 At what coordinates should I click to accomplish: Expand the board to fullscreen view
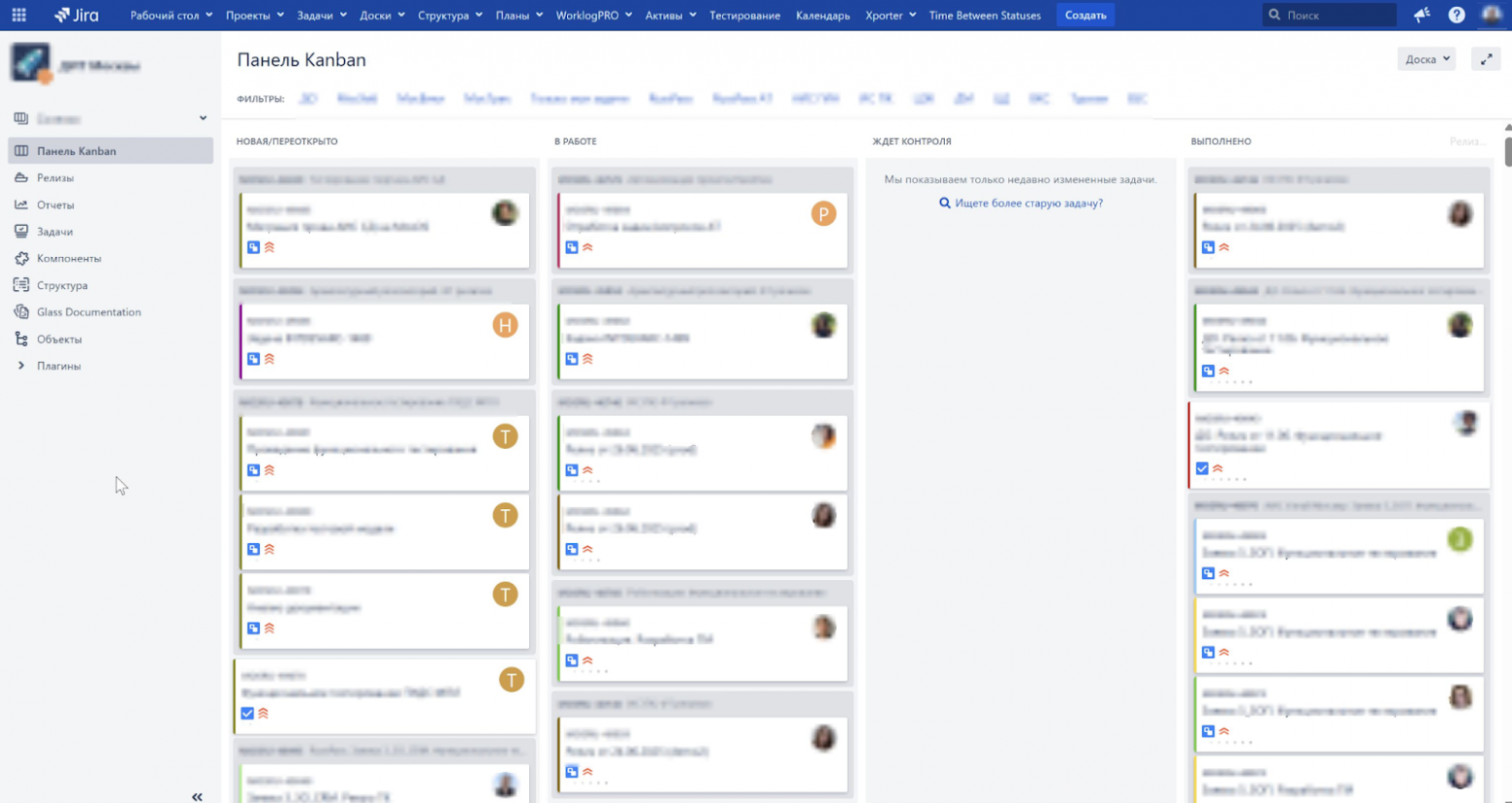1487,59
